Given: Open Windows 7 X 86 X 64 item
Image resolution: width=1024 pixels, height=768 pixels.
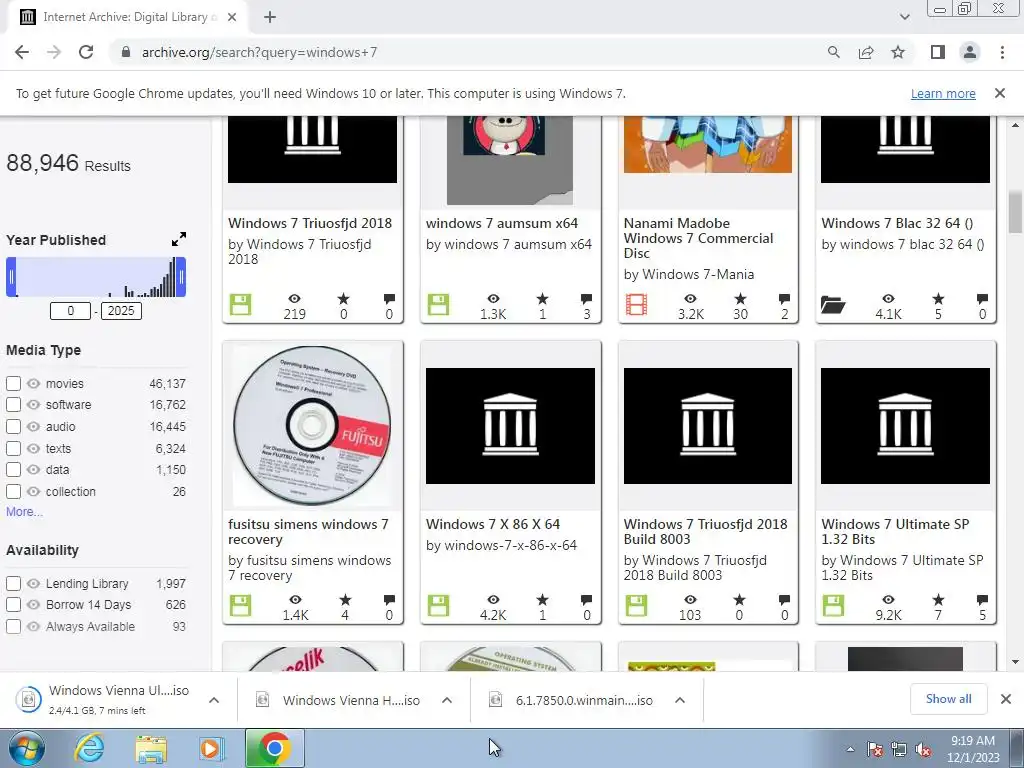Looking at the screenshot, I should [x=493, y=524].
